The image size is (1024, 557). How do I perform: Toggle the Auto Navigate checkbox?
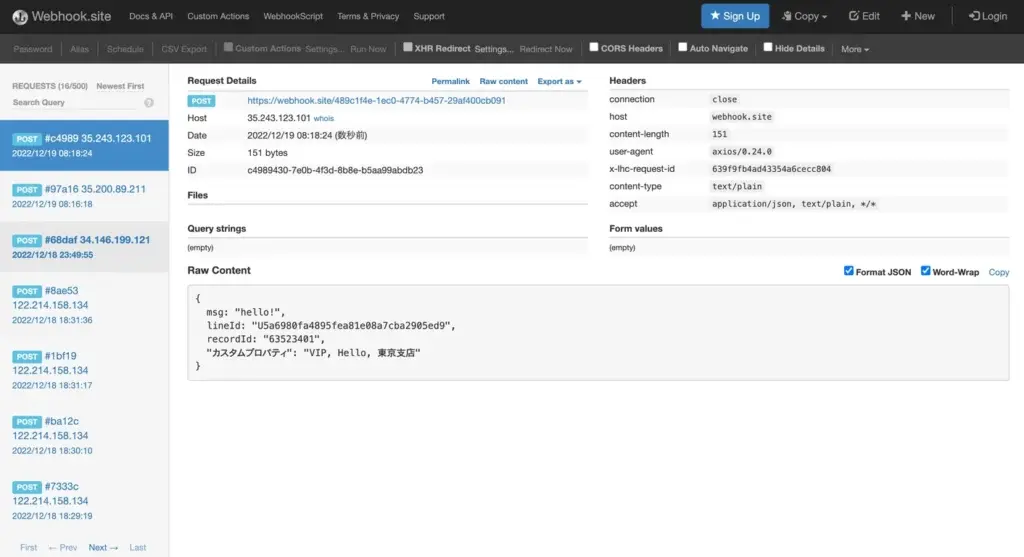pyautogui.click(x=683, y=47)
